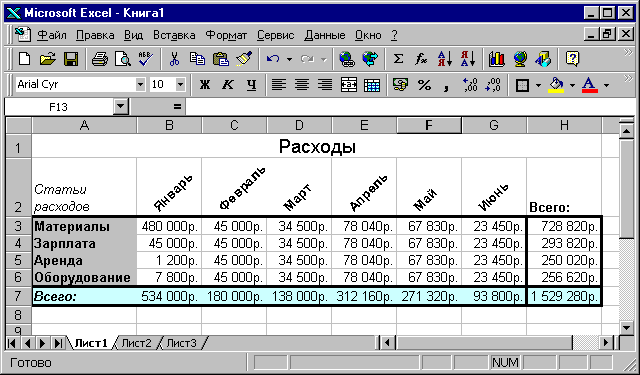Click the horizontal scrollbar right arrow

click(x=606, y=343)
